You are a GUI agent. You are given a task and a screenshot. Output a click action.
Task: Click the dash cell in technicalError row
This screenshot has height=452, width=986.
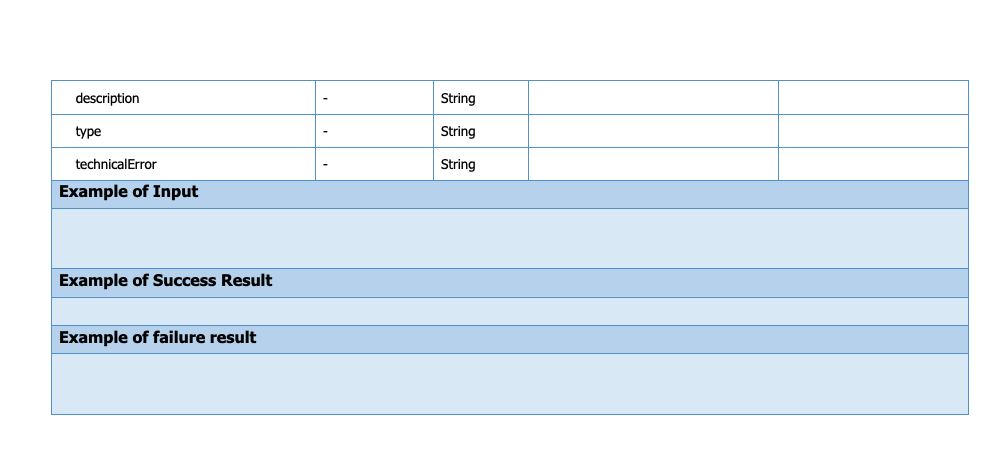(x=326, y=165)
